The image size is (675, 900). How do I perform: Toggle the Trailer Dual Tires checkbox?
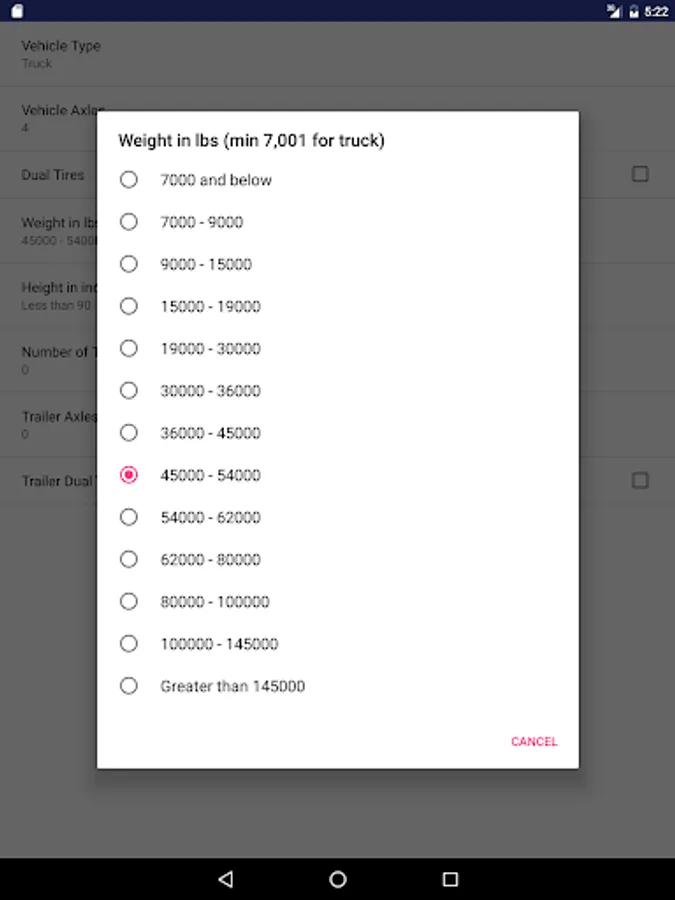click(640, 480)
